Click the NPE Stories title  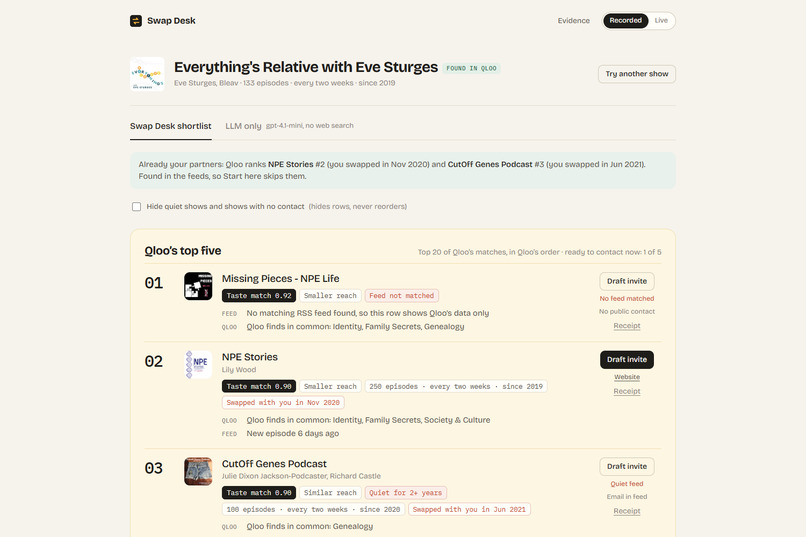point(250,357)
